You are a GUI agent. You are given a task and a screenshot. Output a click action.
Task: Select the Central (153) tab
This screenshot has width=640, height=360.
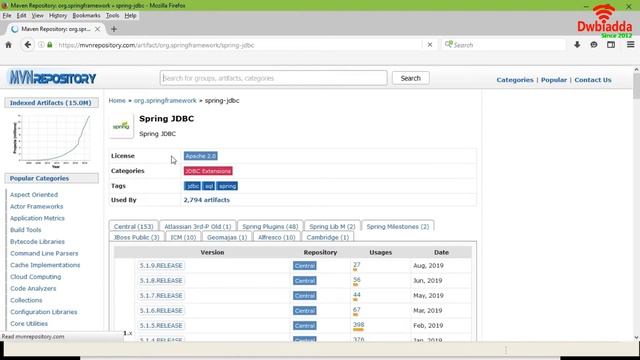click(x=133, y=227)
